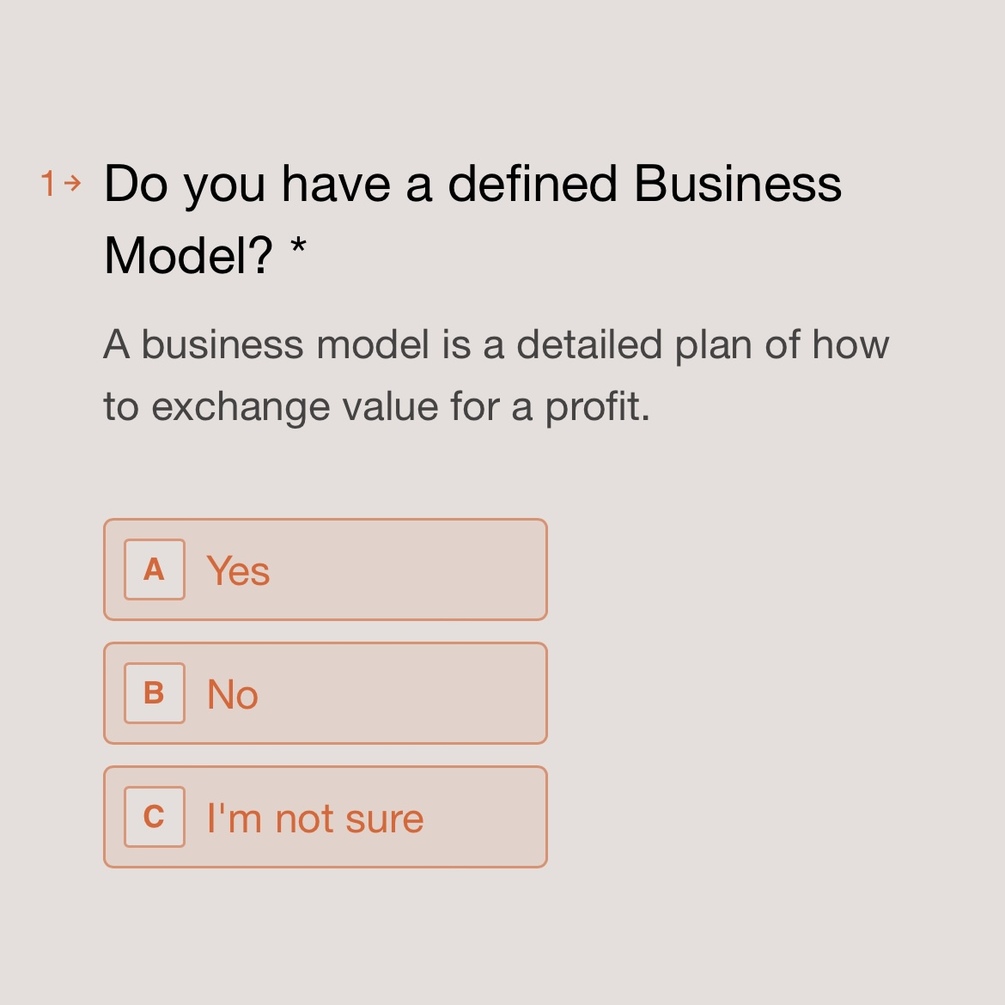
Task: Click 'to exchange value for a profit' line
Action: [x=376, y=407]
